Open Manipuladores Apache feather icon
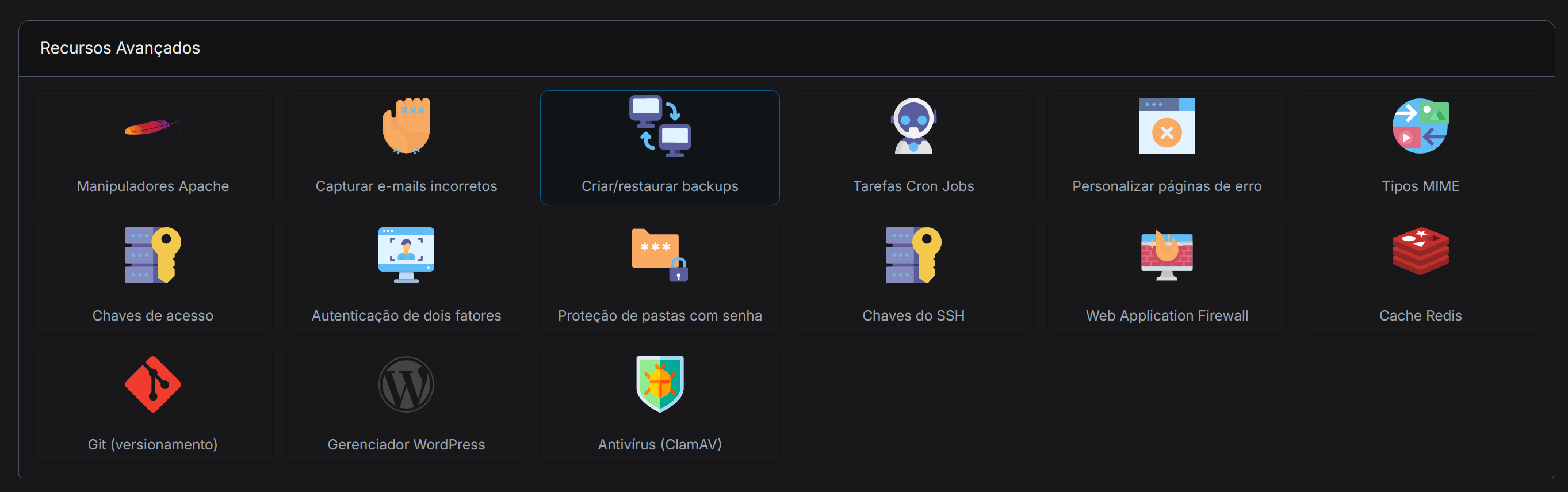Viewport: 1568px width, 492px height. click(152, 127)
